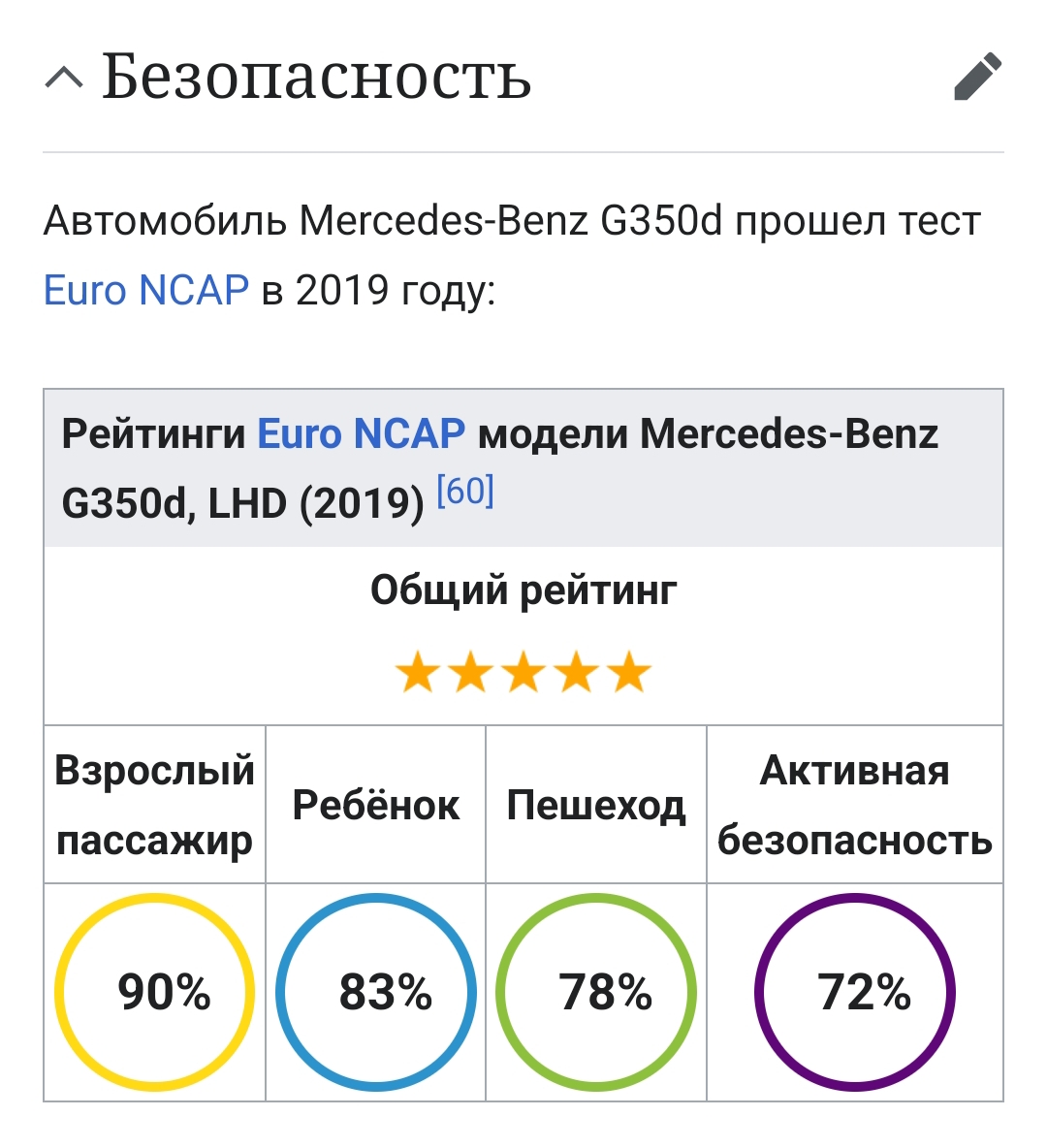Open the Euro NCAP link in the paragraph
This screenshot has height=1148, width=1047.
pyautogui.click(x=146, y=291)
